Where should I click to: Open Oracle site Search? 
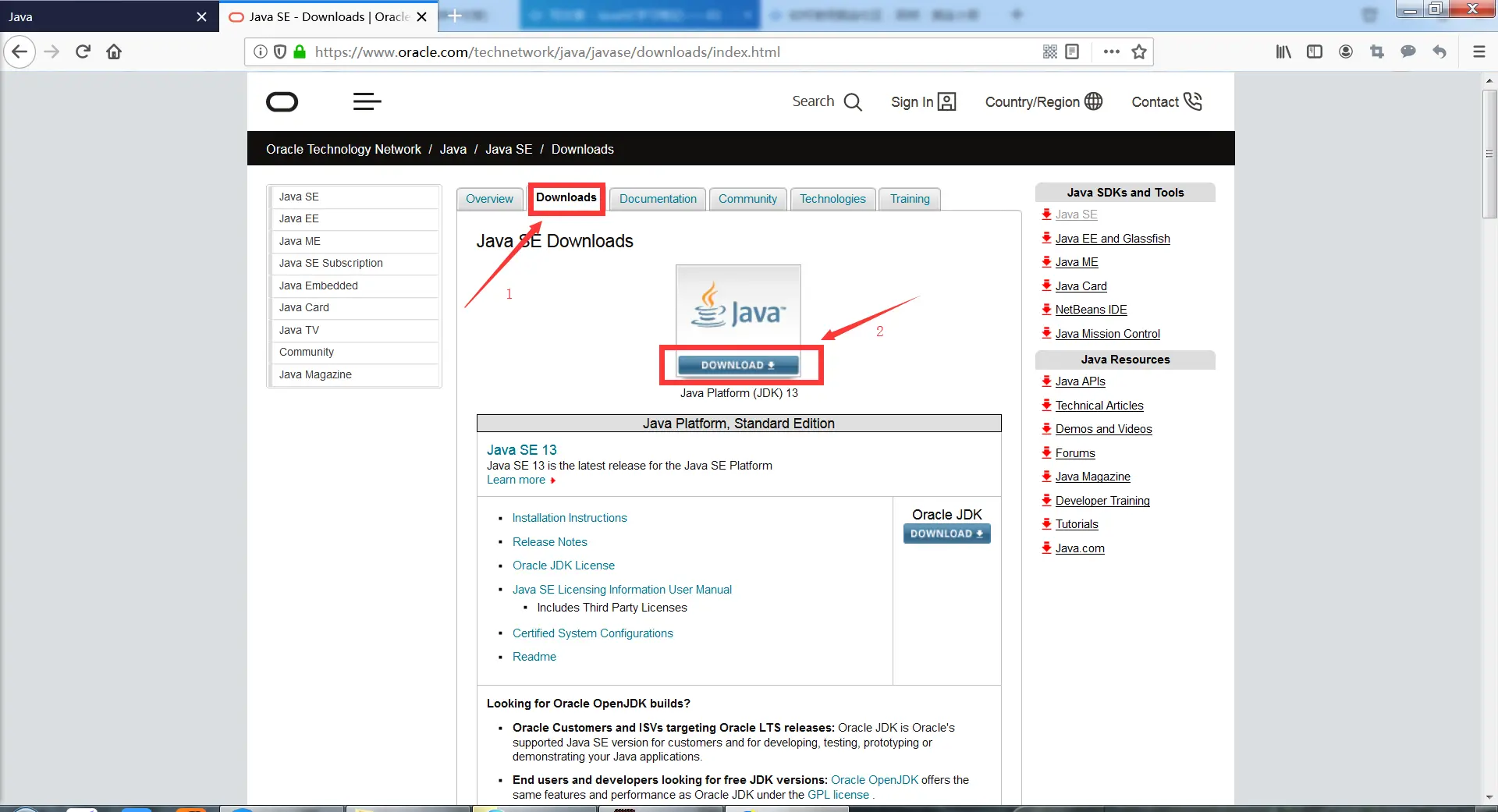827,102
